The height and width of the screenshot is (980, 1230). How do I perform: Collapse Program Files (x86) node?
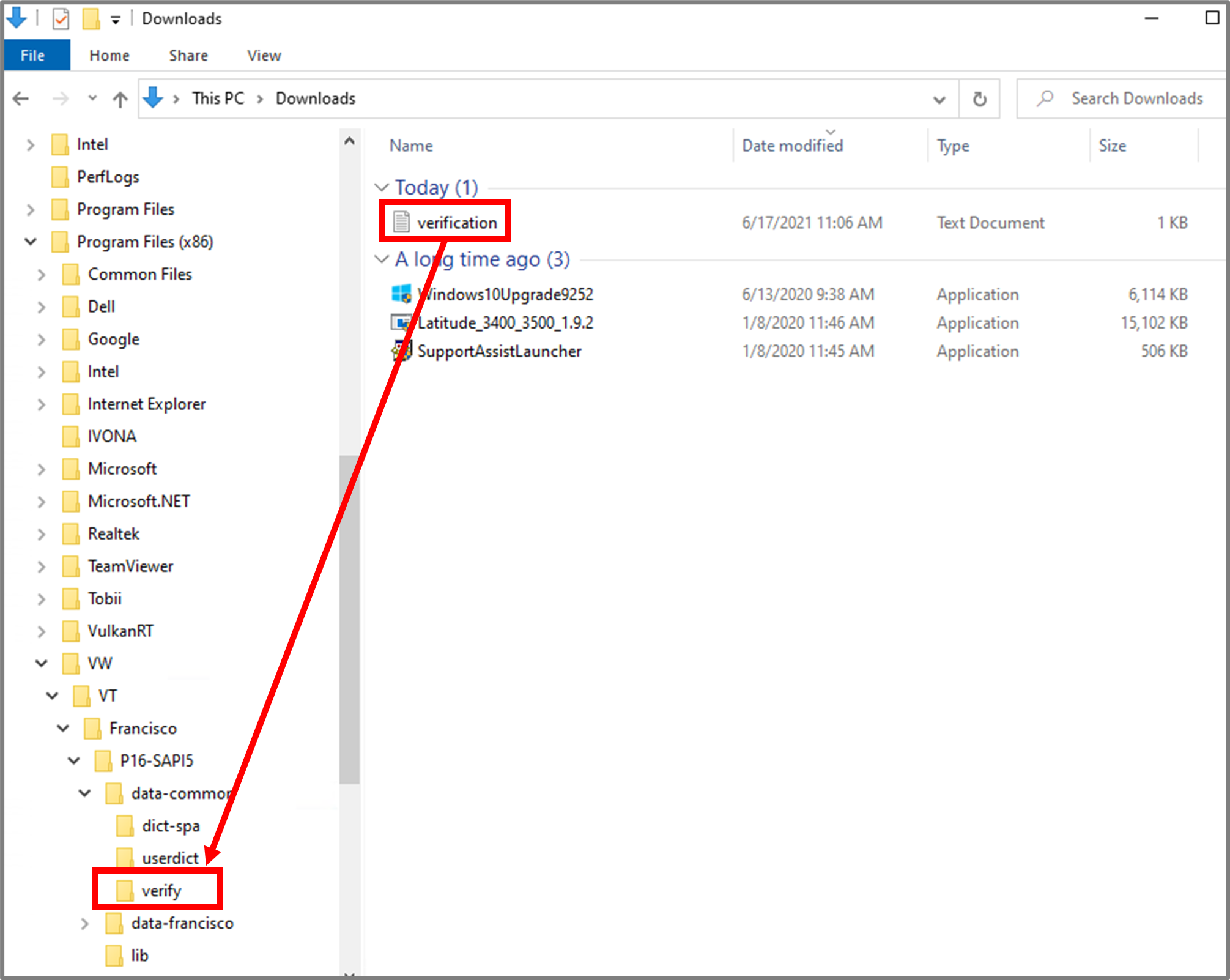pyautogui.click(x=31, y=242)
